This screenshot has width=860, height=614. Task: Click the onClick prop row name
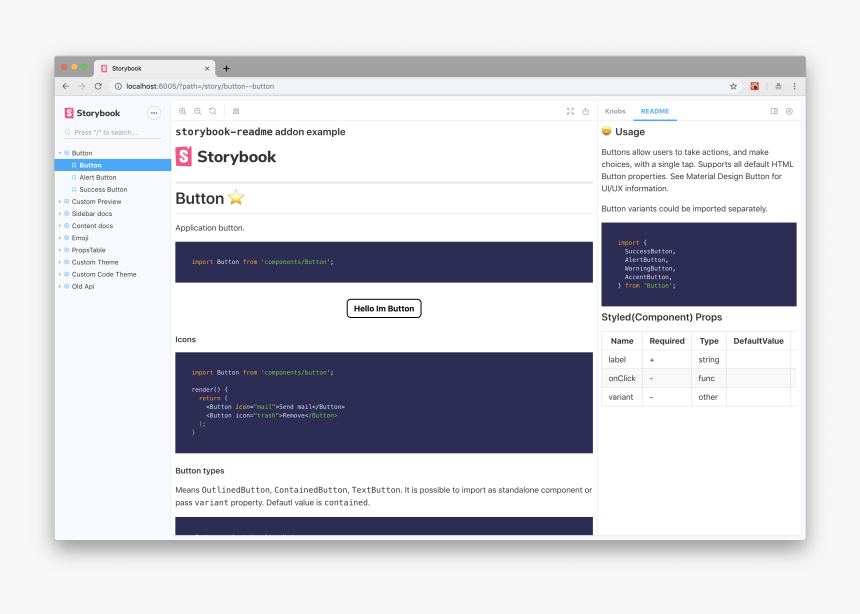(x=622, y=378)
